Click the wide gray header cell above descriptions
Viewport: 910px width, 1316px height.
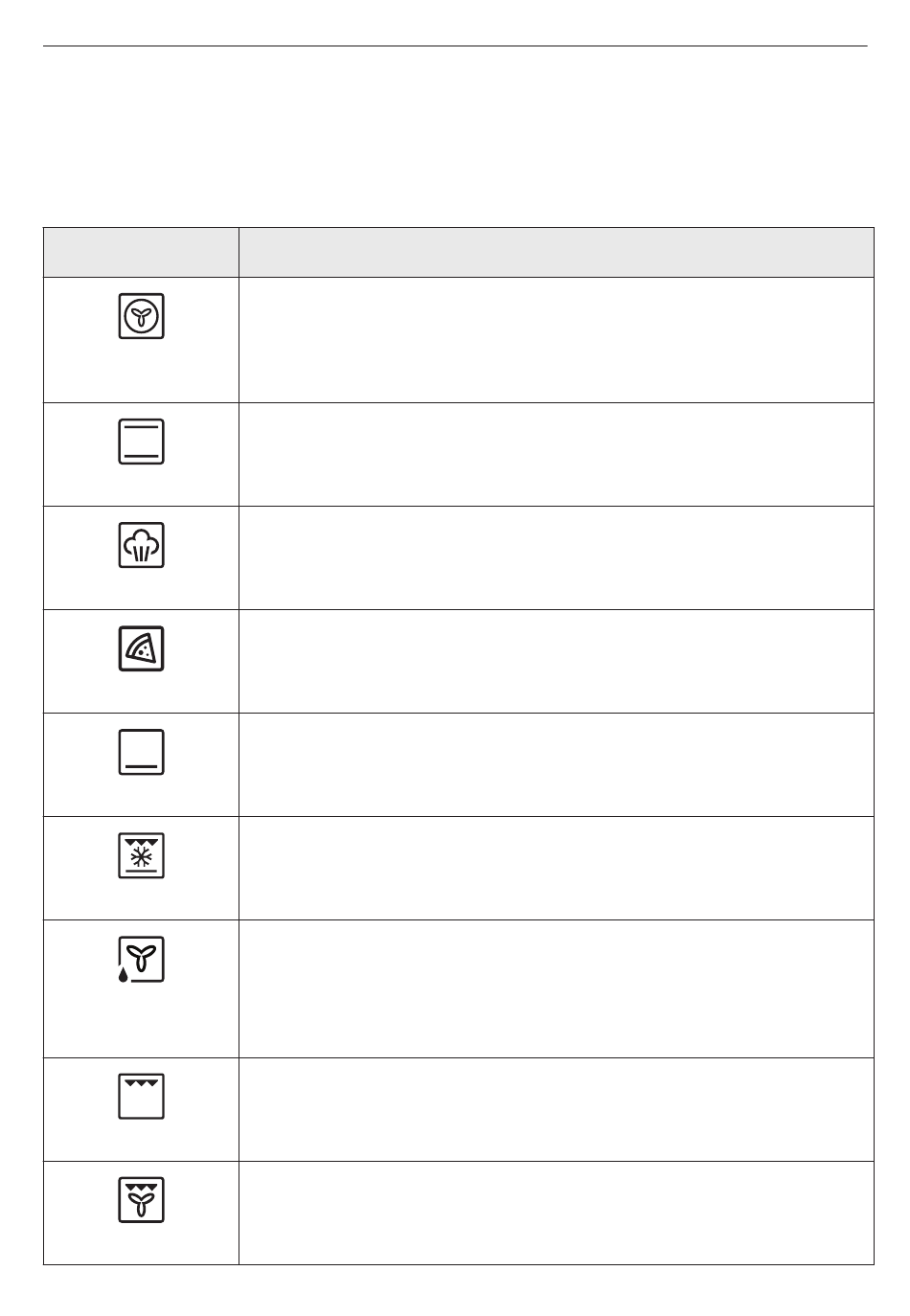[x=557, y=252]
